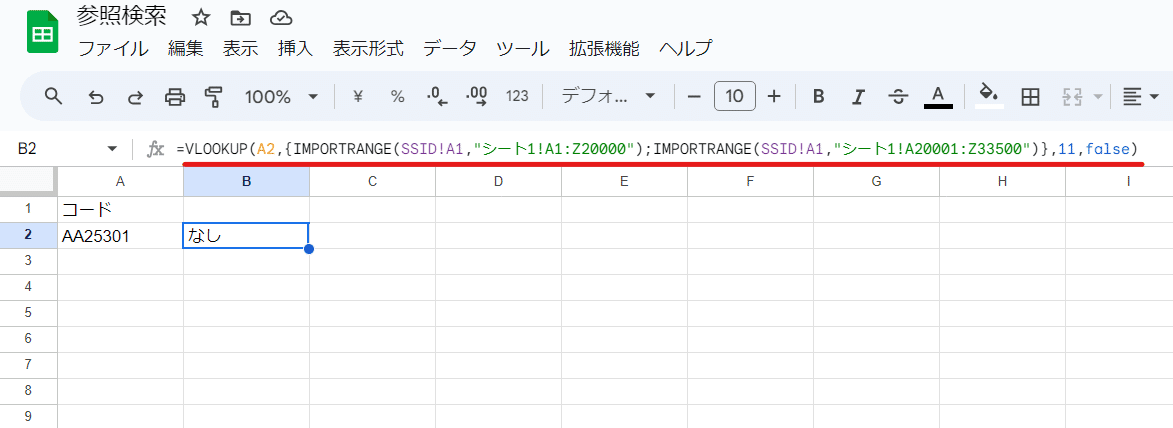Viewport: 1173px width, 428px height.
Task: Select row 5 header
Action: tap(28, 314)
